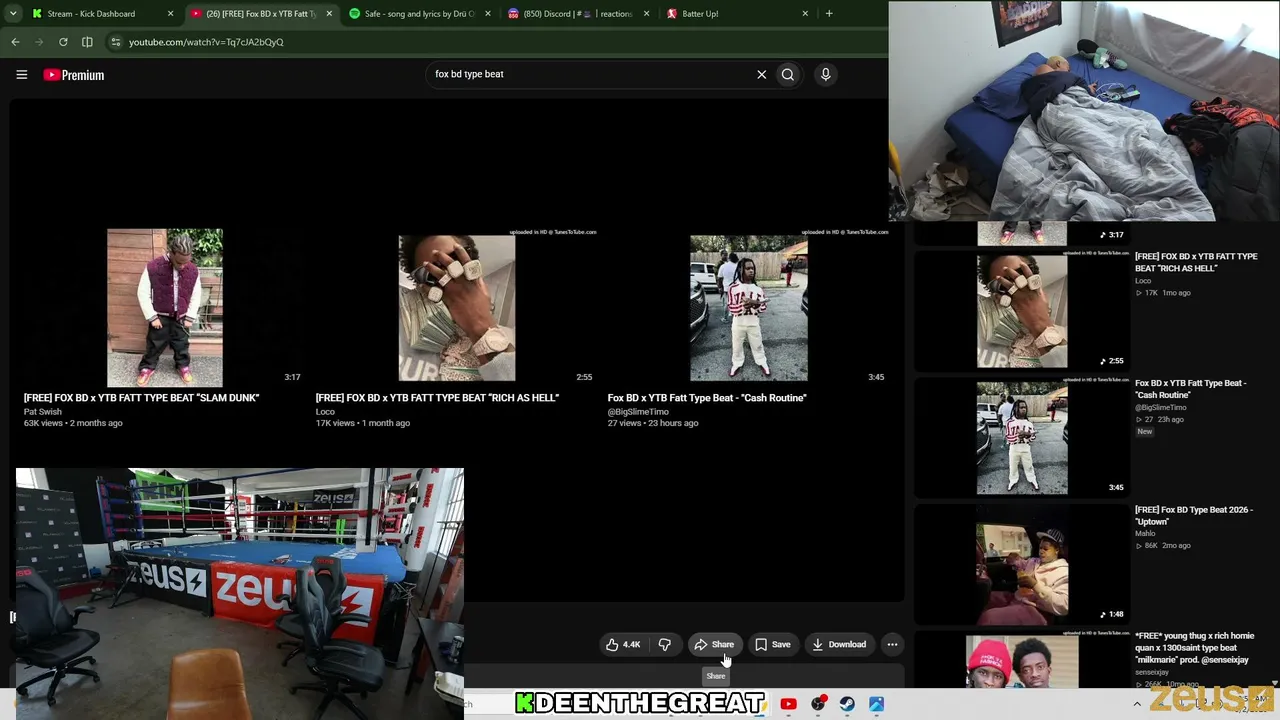Close the Discord reactions tab
Viewport: 1280px width, 720px height.
[646, 14]
